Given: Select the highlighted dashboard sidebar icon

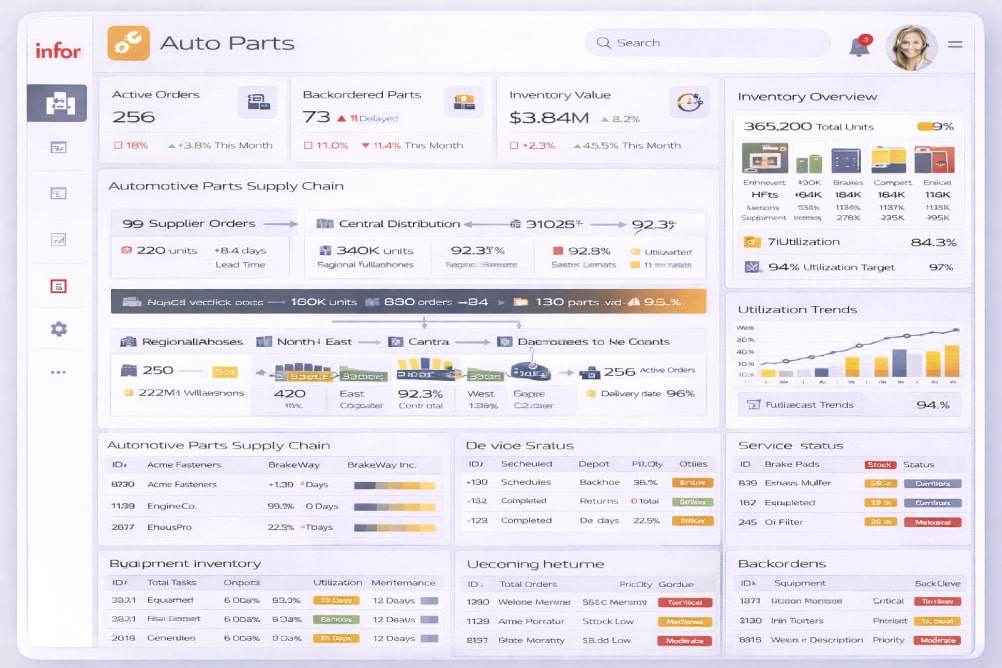Looking at the screenshot, I should [x=57, y=103].
